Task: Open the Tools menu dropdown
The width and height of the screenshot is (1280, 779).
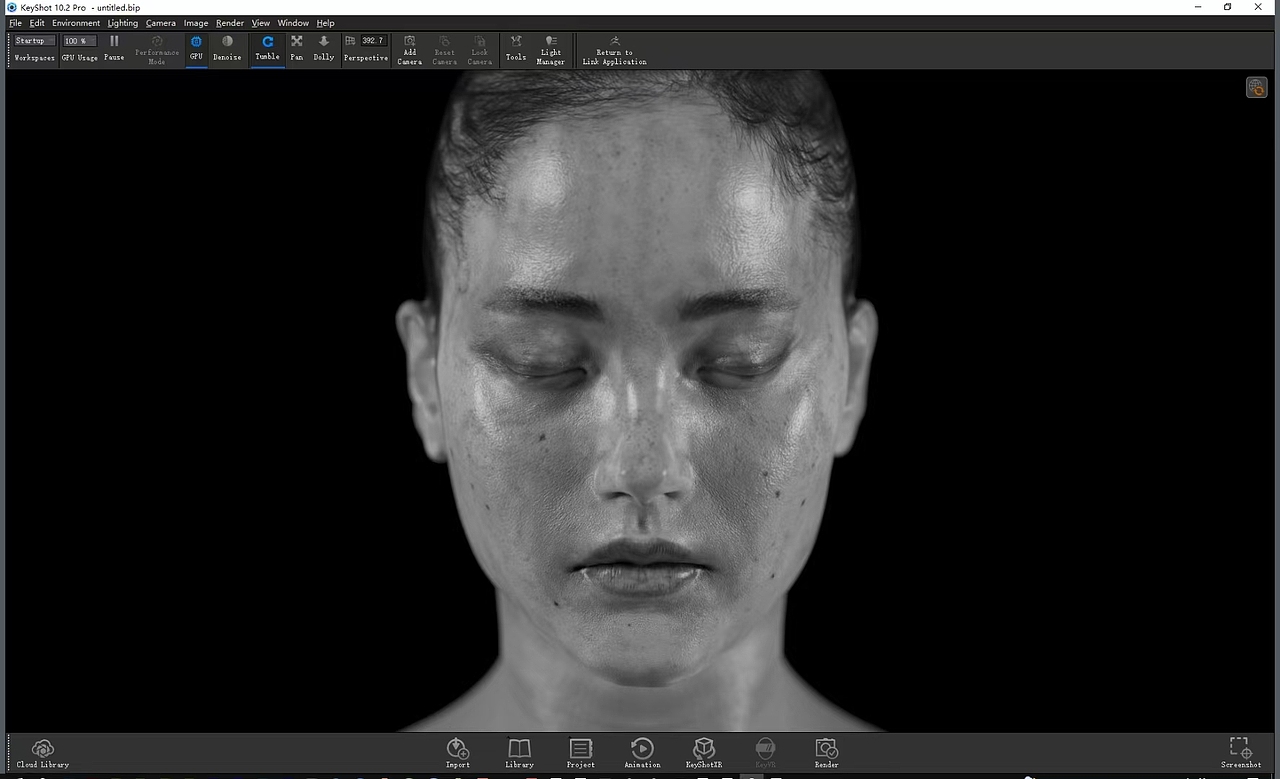Action: pos(516,49)
